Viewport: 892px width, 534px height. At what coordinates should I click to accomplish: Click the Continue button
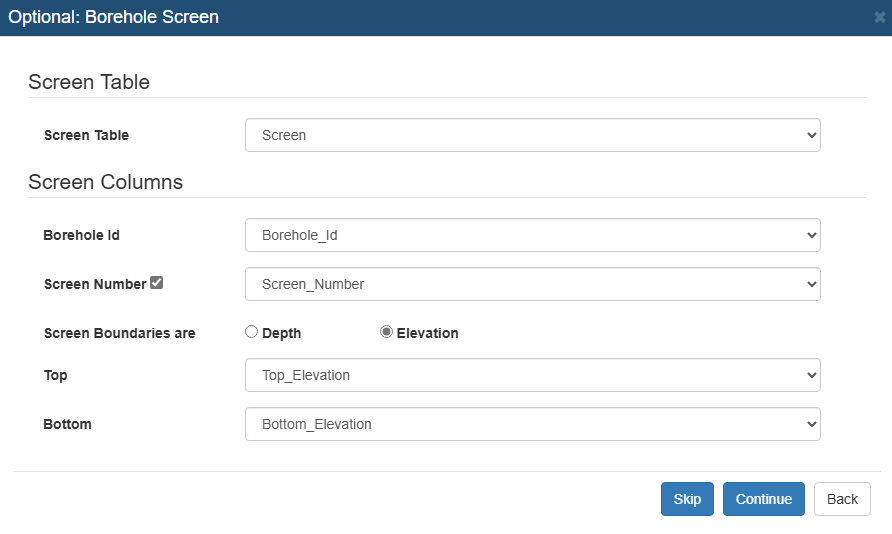763,499
